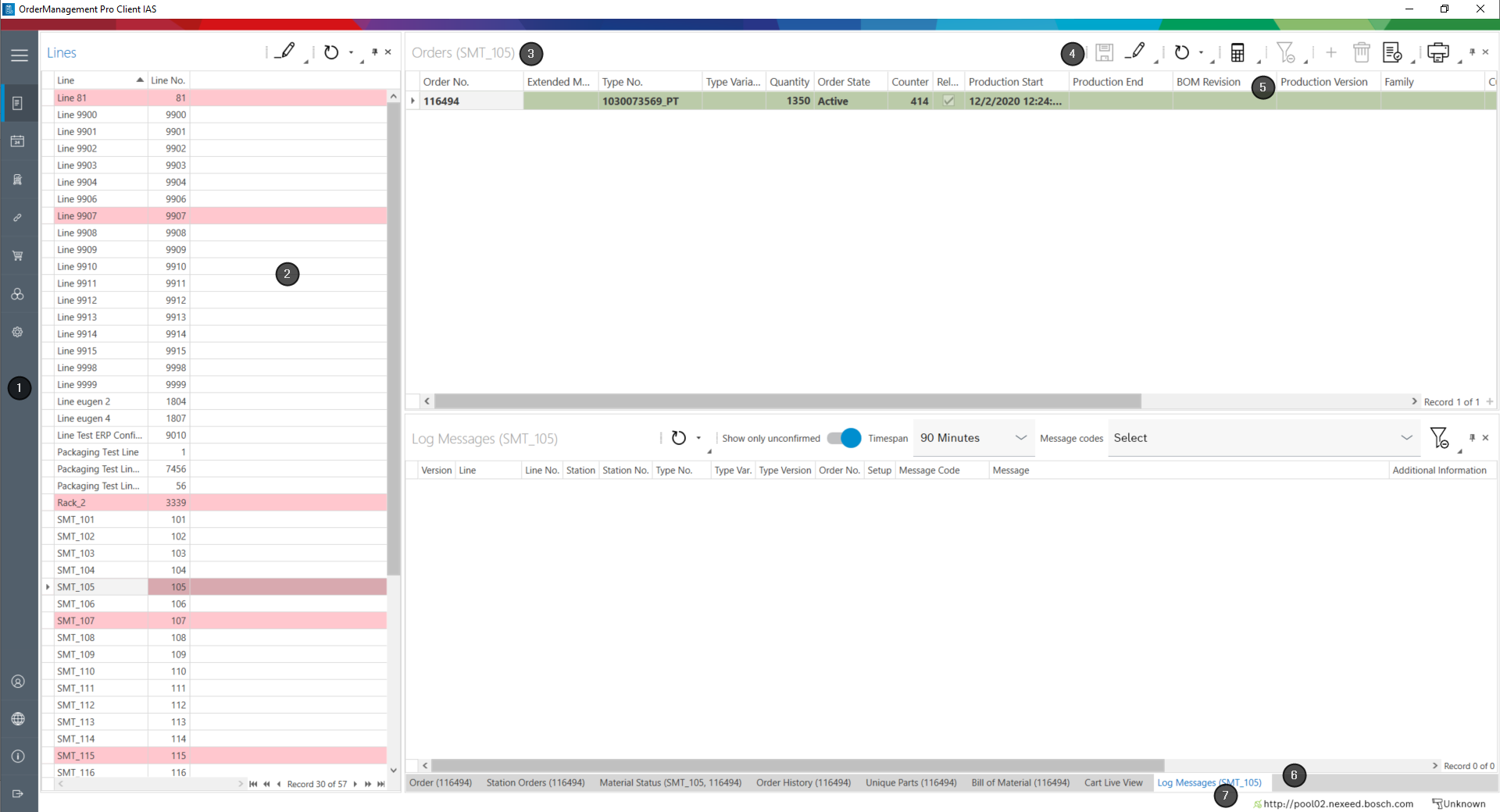
Task: Refresh the Orders grid
Action: click(x=1182, y=52)
